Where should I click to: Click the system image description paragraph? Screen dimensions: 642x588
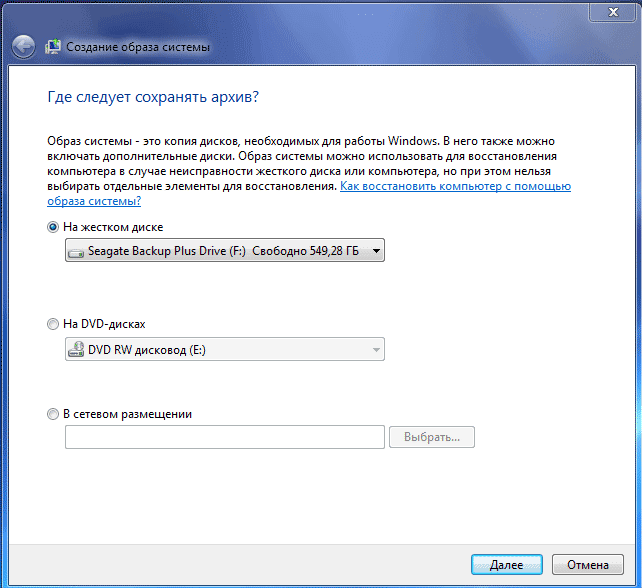300,157
